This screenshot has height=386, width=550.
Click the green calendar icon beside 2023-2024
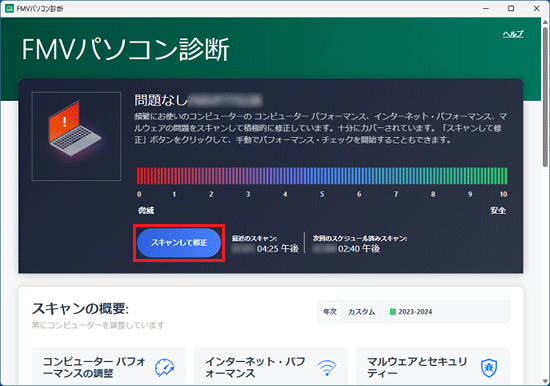393,312
